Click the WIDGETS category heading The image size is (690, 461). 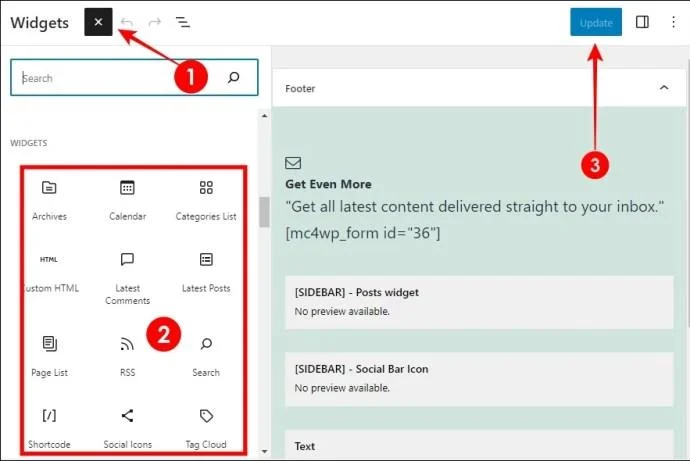pyautogui.click(x=29, y=143)
